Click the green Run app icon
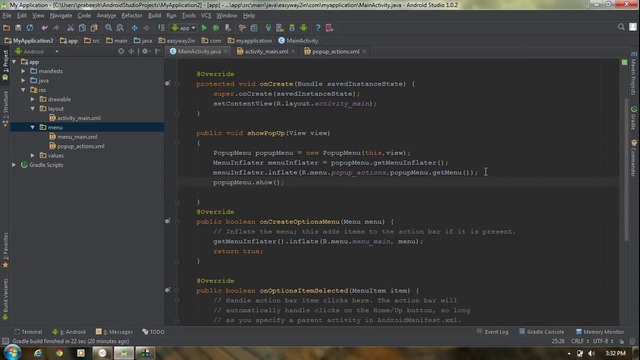The width and height of the screenshot is (640, 360). point(204,28)
